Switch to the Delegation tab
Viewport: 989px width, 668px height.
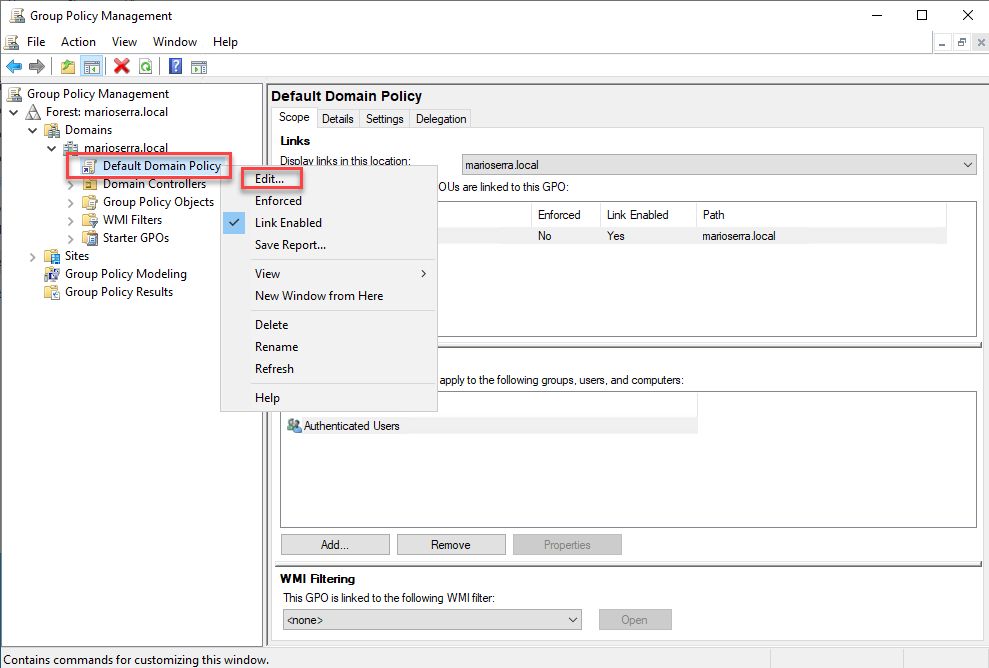click(441, 119)
